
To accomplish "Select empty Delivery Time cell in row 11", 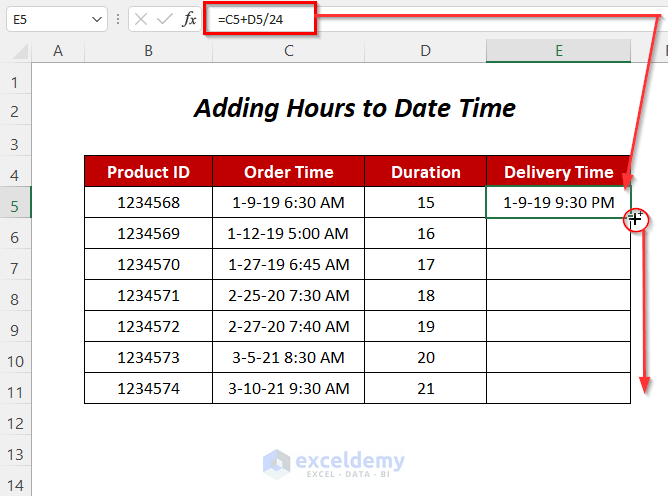I will tap(559, 389).
